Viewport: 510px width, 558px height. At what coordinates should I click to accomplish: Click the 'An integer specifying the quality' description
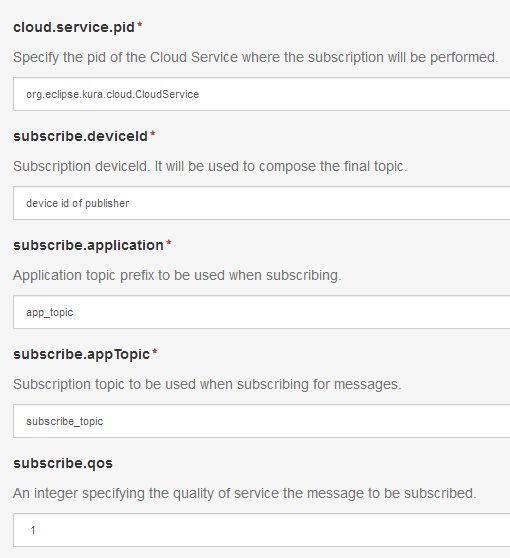(245, 494)
